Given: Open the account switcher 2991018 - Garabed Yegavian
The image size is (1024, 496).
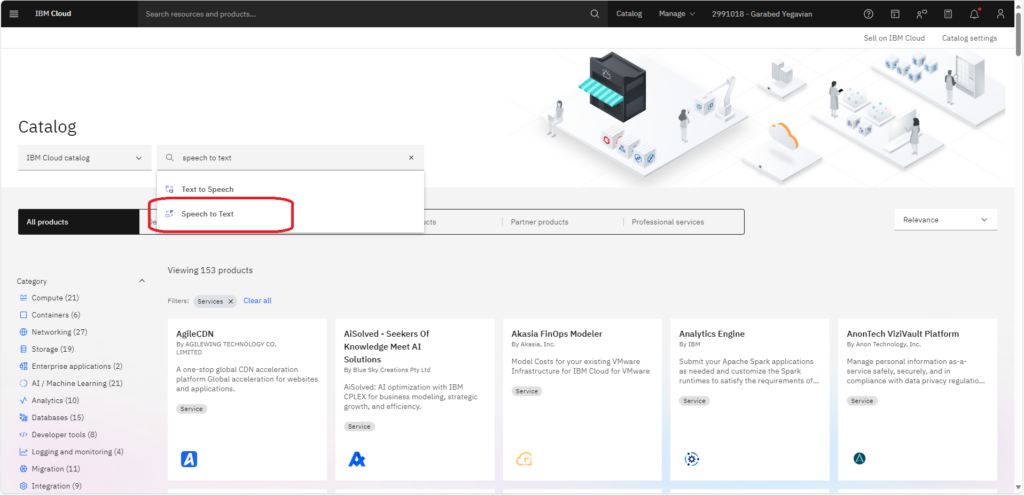Looking at the screenshot, I should [762, 14].
